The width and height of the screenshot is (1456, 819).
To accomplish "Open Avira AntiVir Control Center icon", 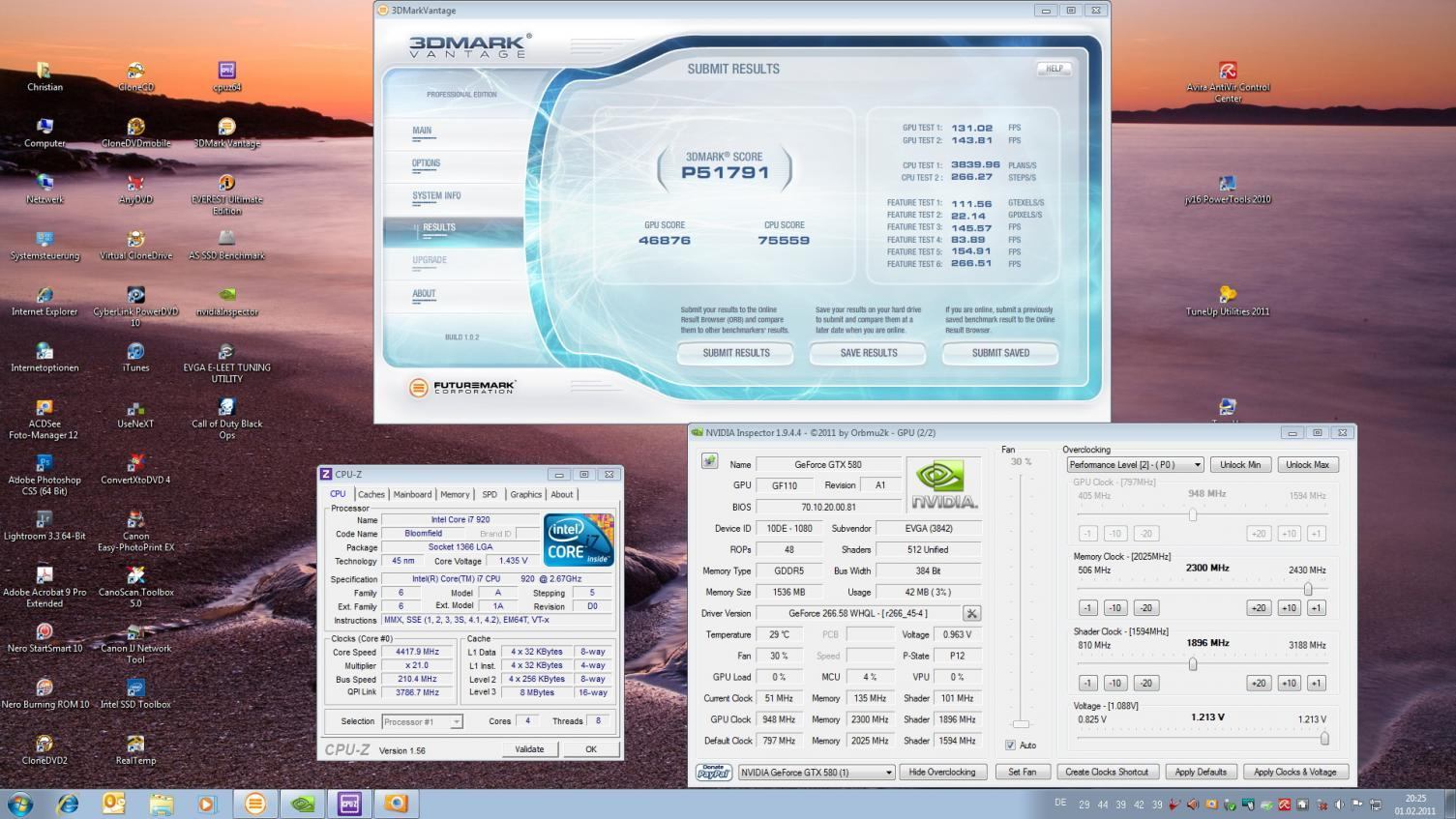I will [x=1228, y=81].
